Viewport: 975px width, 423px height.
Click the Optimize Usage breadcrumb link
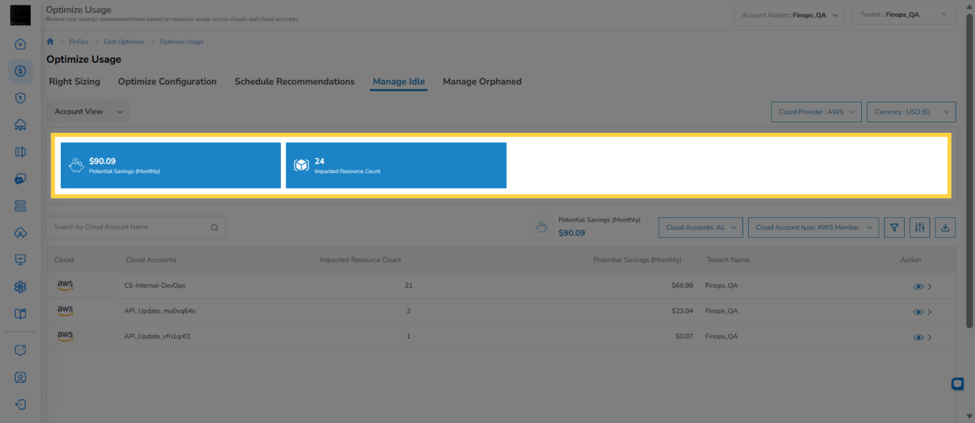click(x=182, y=42)
